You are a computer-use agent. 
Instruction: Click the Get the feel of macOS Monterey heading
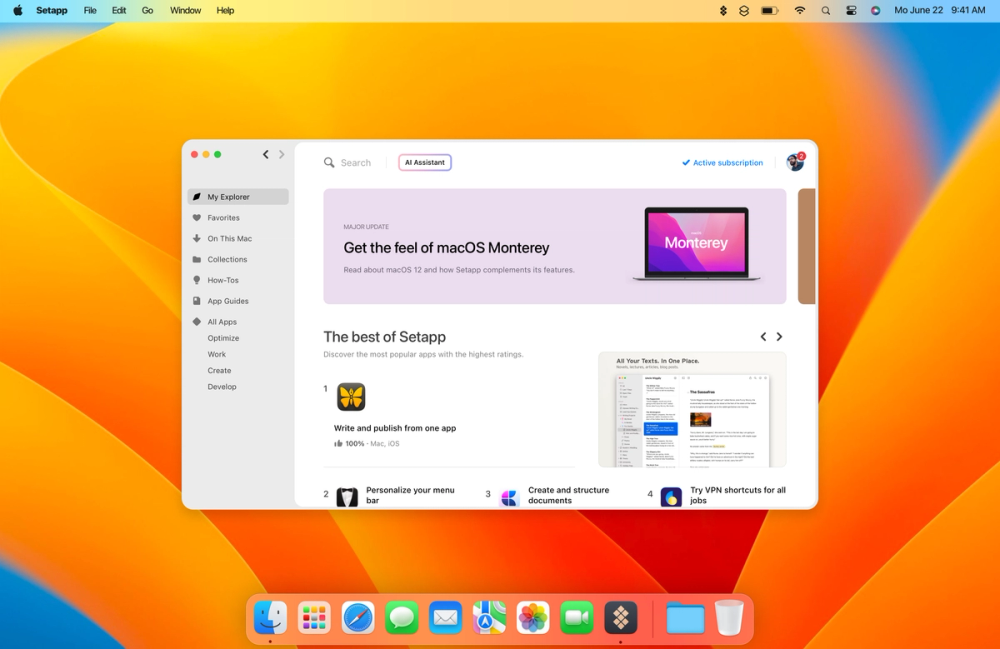(x=446, y=248)
